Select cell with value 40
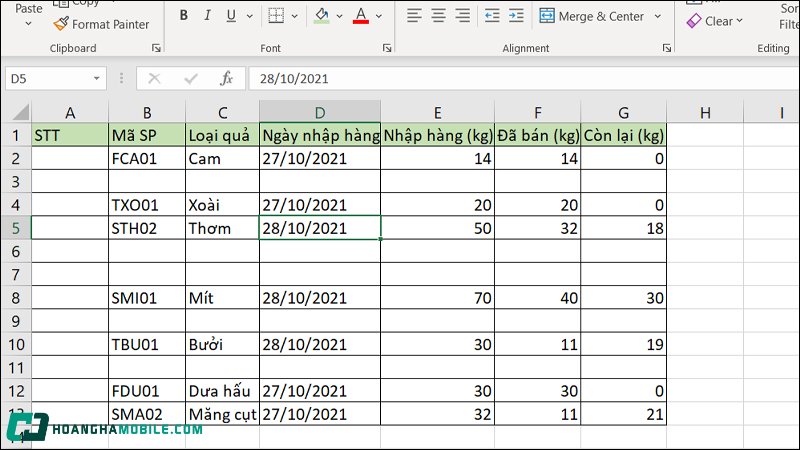 (x=538, y=298)
